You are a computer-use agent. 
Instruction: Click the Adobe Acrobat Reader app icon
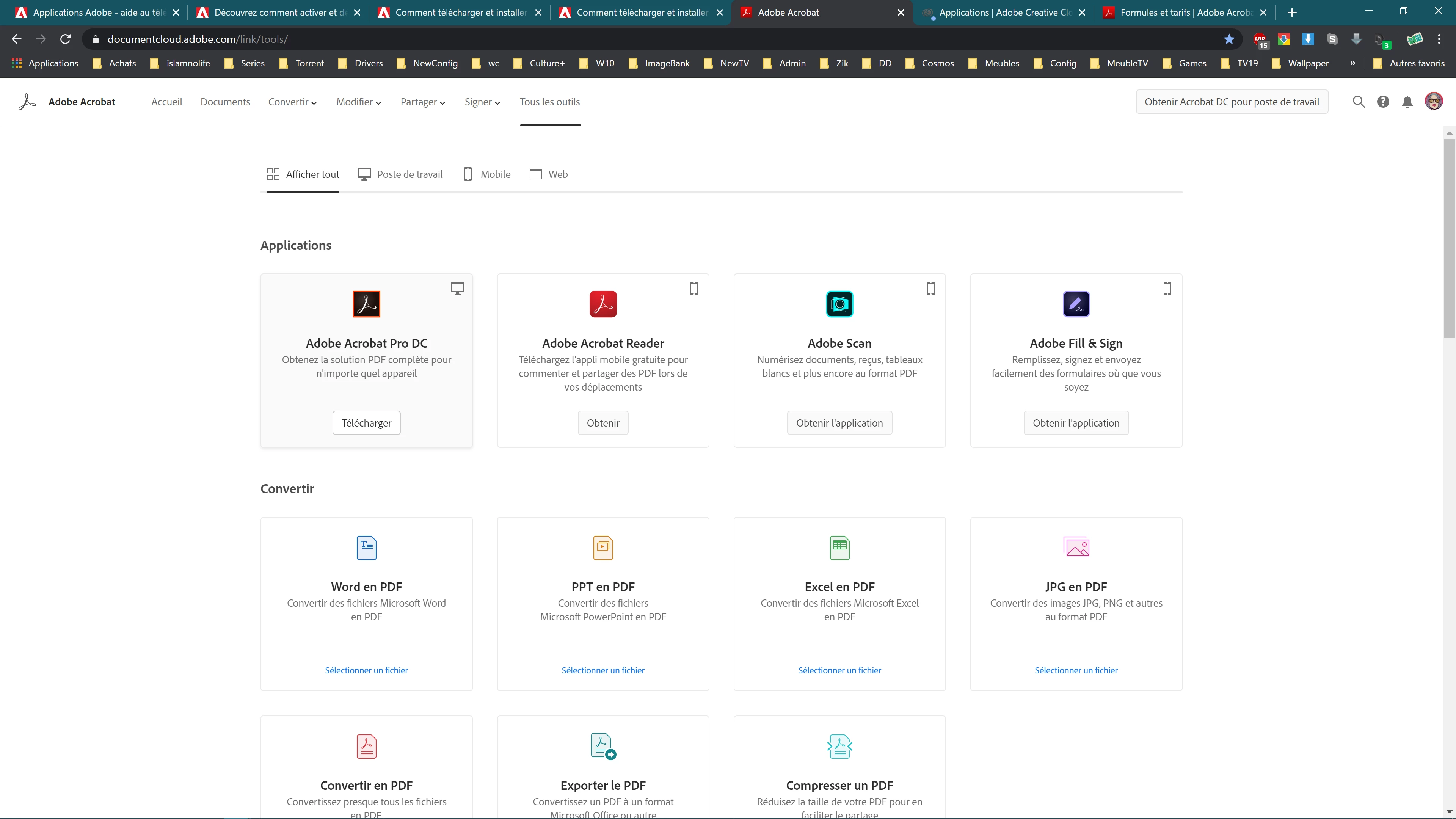602,304
